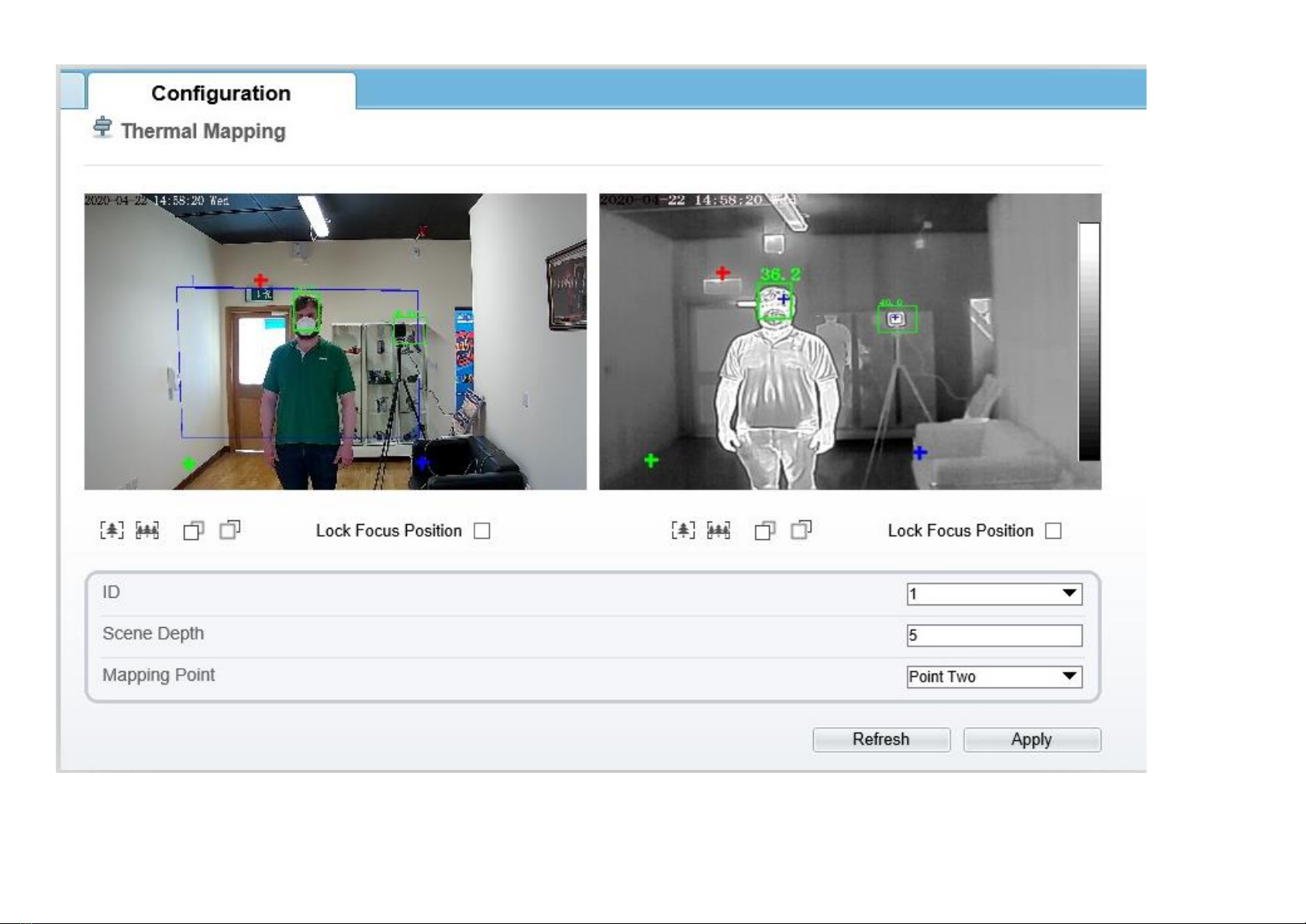Open the Mapping Point dropdown showing Point Two
Viewport: 1306px width, 924px height.
tap(994, 677)
